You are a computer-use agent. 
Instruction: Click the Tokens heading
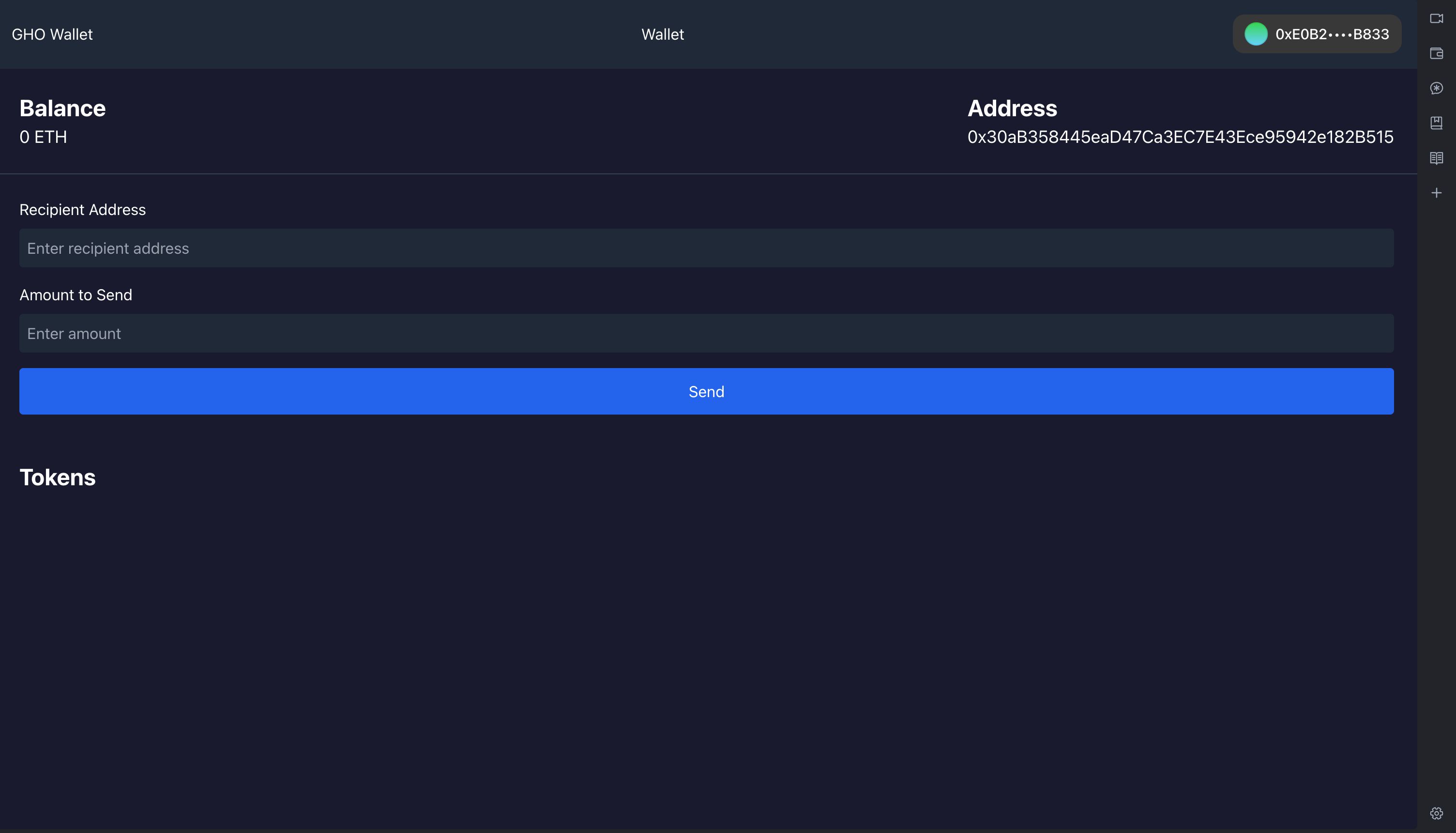58,477
